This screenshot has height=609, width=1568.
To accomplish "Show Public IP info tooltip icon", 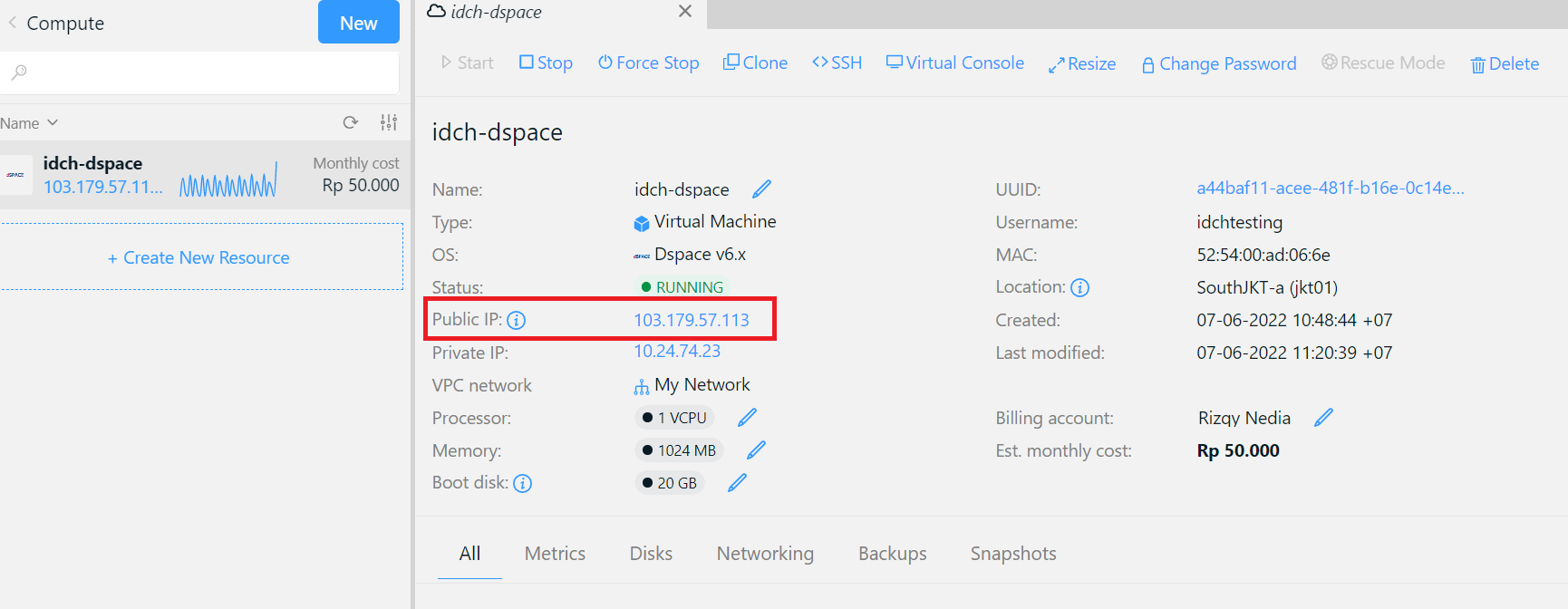I will tap(517, 320).
